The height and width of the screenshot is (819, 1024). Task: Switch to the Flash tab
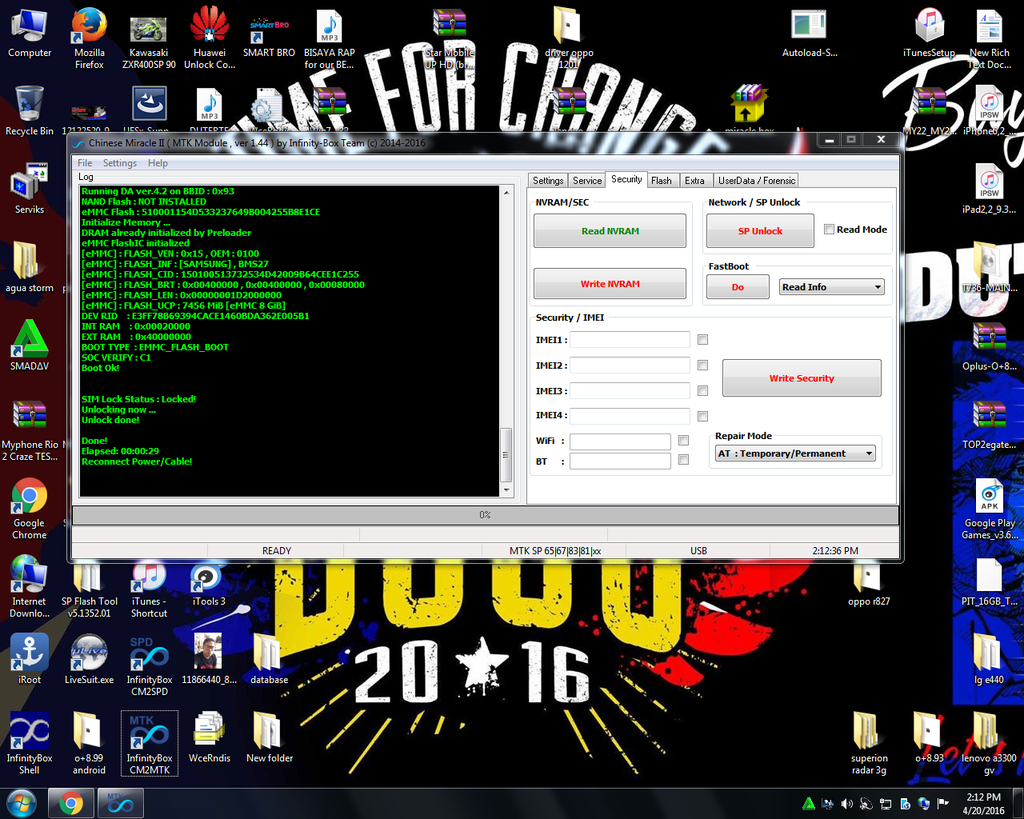point(661,181)
